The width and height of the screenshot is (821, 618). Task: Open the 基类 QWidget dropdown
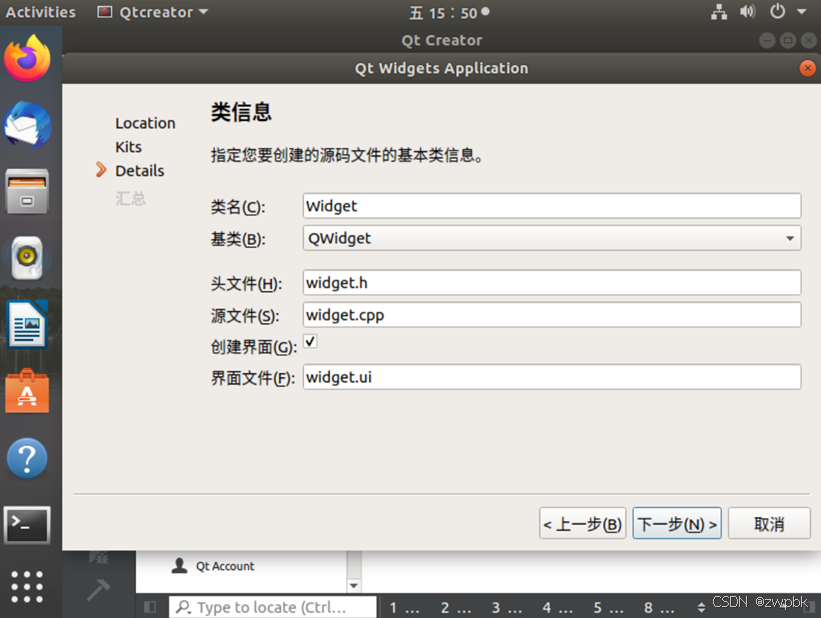point(552,238)
